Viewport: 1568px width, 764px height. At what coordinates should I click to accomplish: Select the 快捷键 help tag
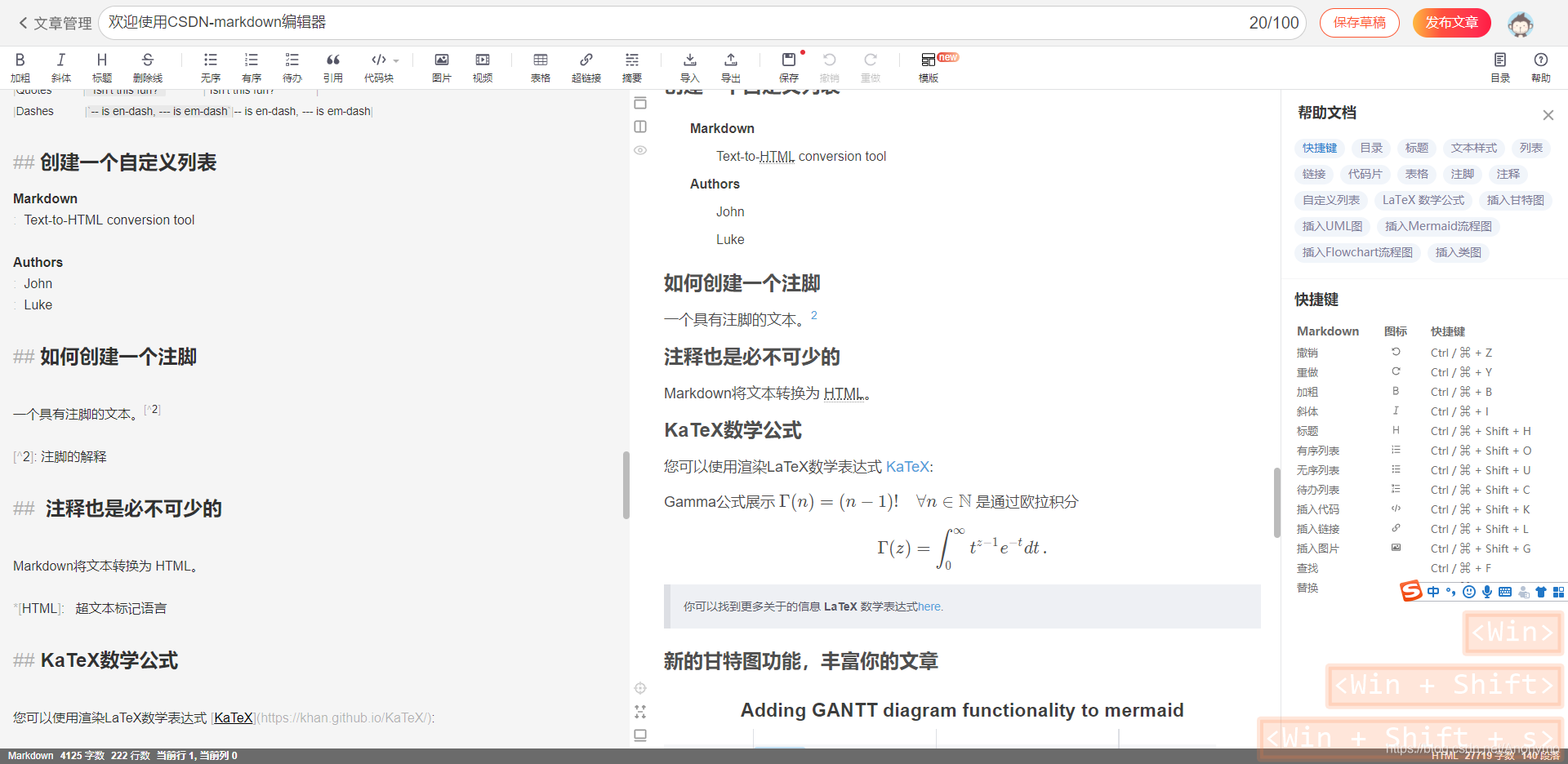1320,148
